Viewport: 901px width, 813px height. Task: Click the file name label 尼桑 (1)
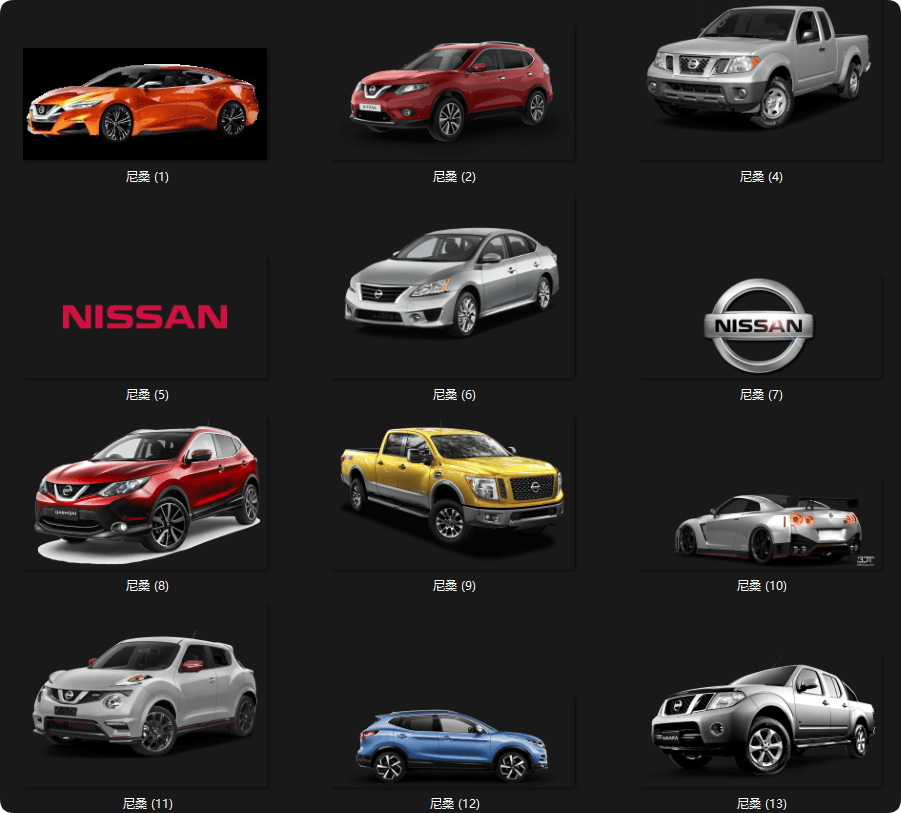tap(147, 177)
